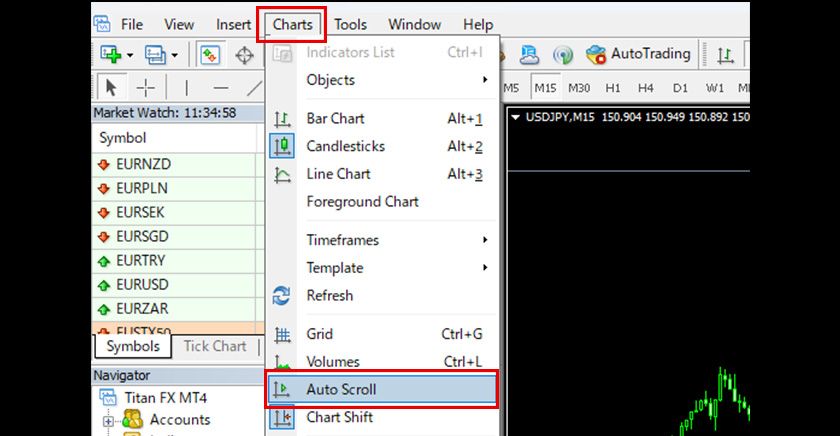
Task: Click the New Chart toolbar icon
Action: [x=110, y=54]
